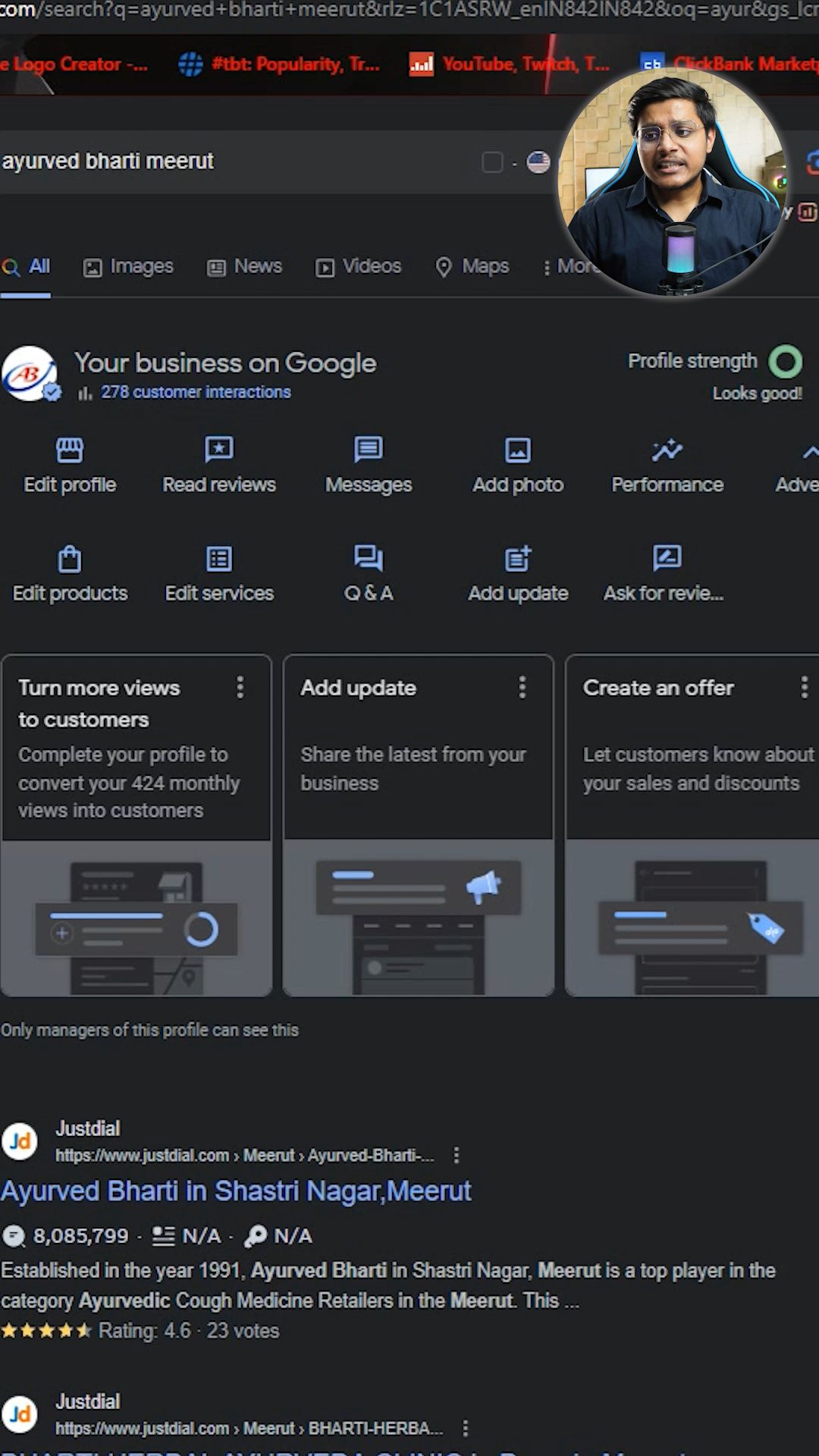Click 'Only managers of this profile can see this'
The image size is (819, 1456).
[149, 1030]
